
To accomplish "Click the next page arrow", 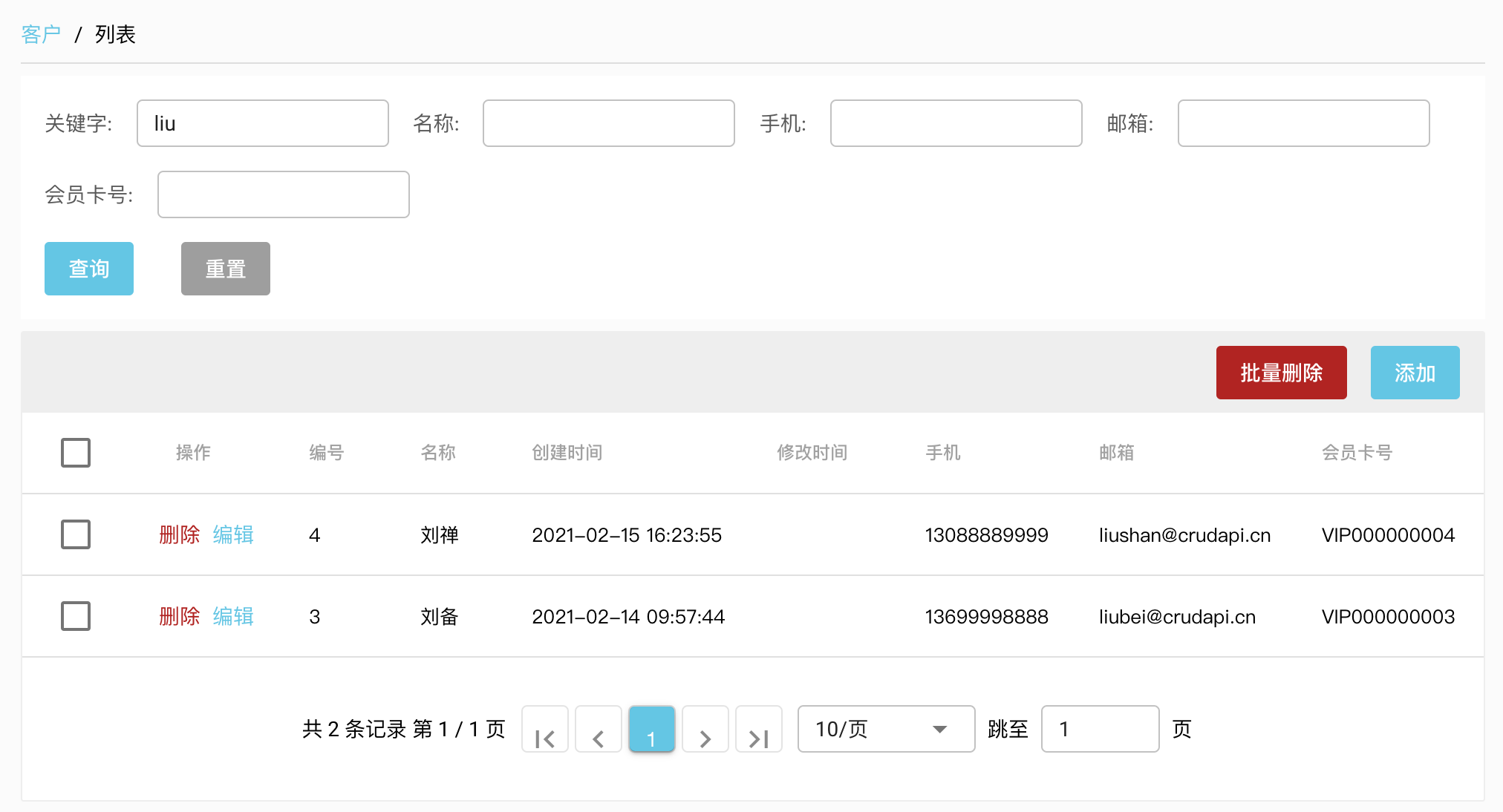I will click(x=705, y=729).
